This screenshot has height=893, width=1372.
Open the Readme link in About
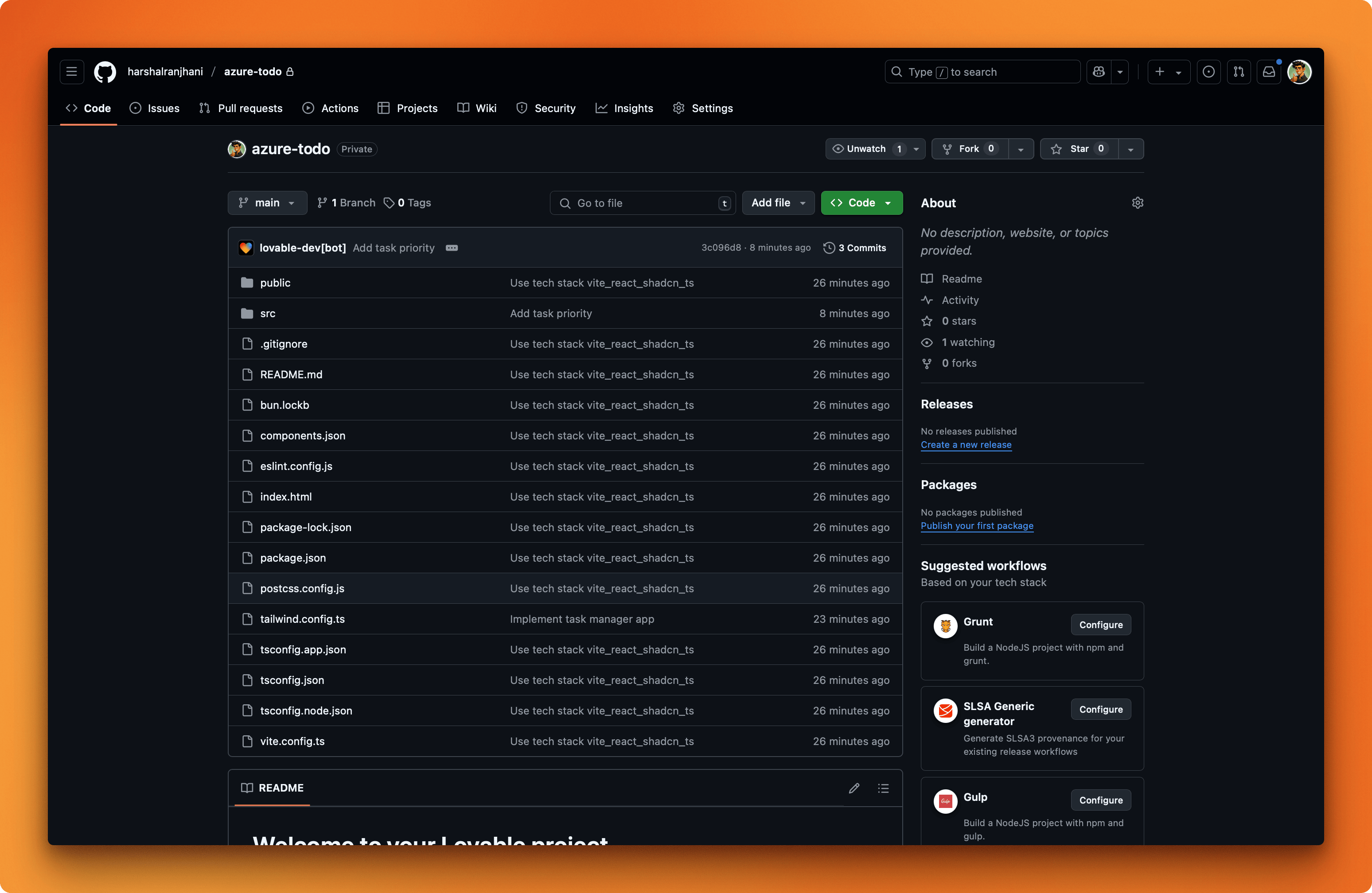[962, 279]
